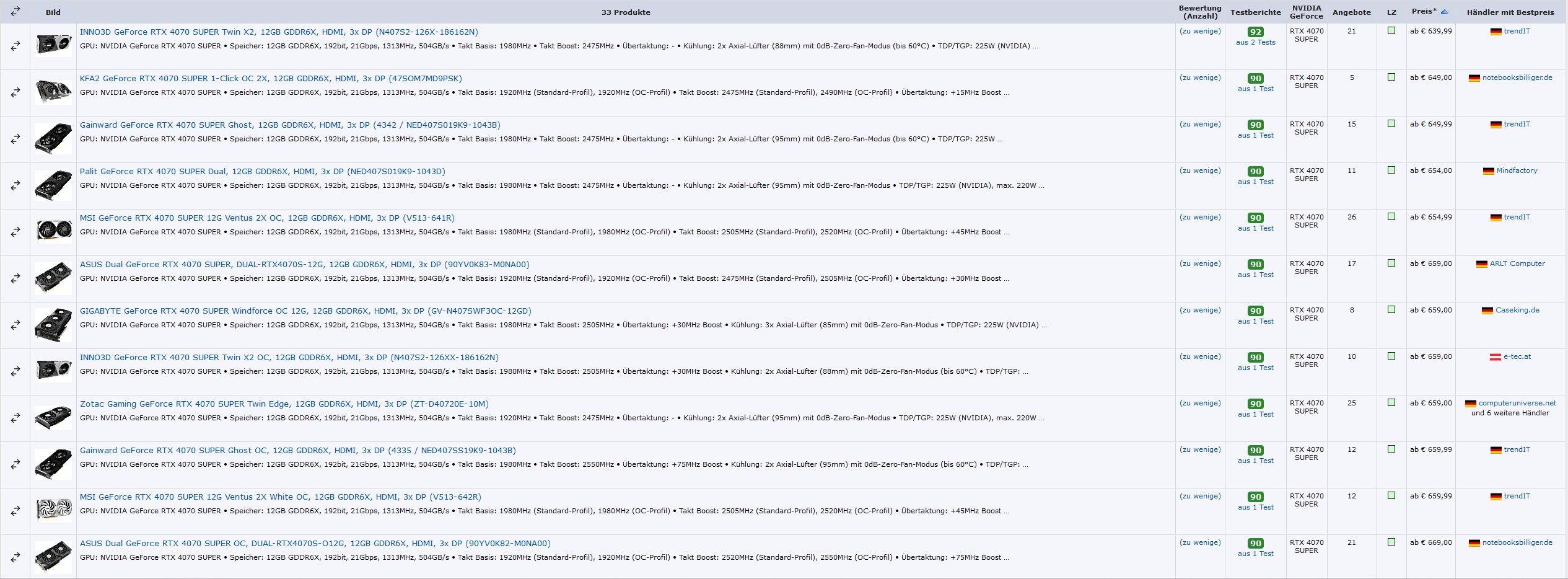
Task: Open product image of MSI Ventus 2X White OC
Action: [x=53, y=510]
